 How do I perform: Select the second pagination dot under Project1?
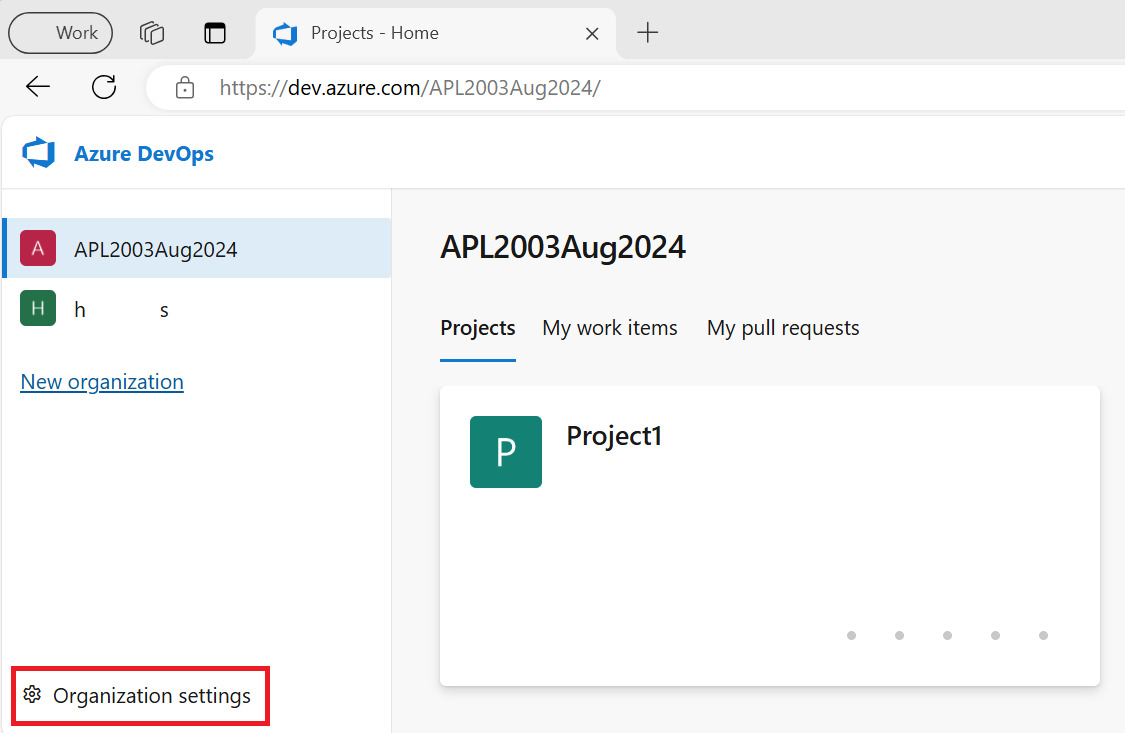pyautogui.click(x=899, y=635)
